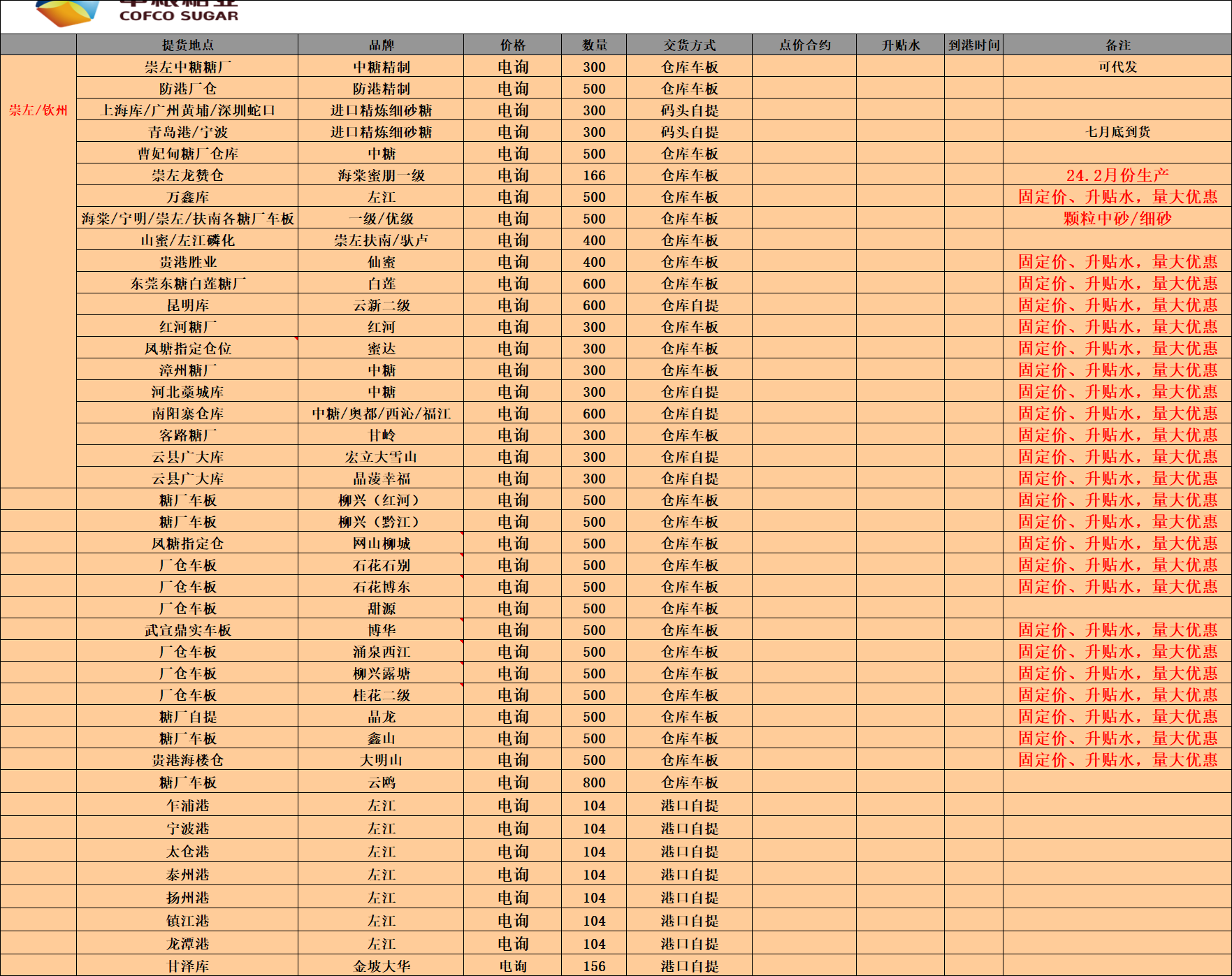Select the 品牌 column header

(x=381, y=45)
